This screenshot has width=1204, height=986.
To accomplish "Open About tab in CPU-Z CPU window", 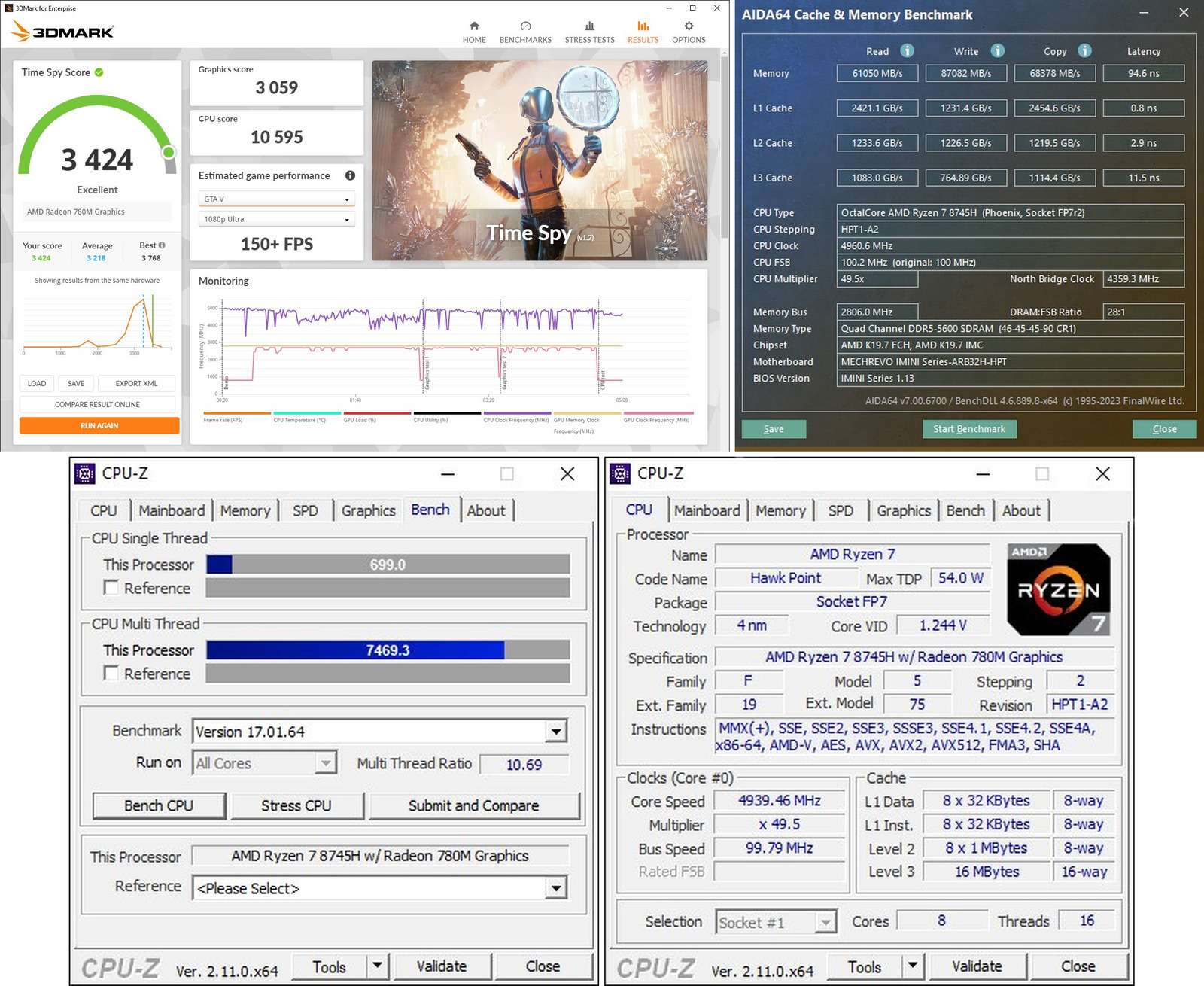I will [x=1021, y=510].
